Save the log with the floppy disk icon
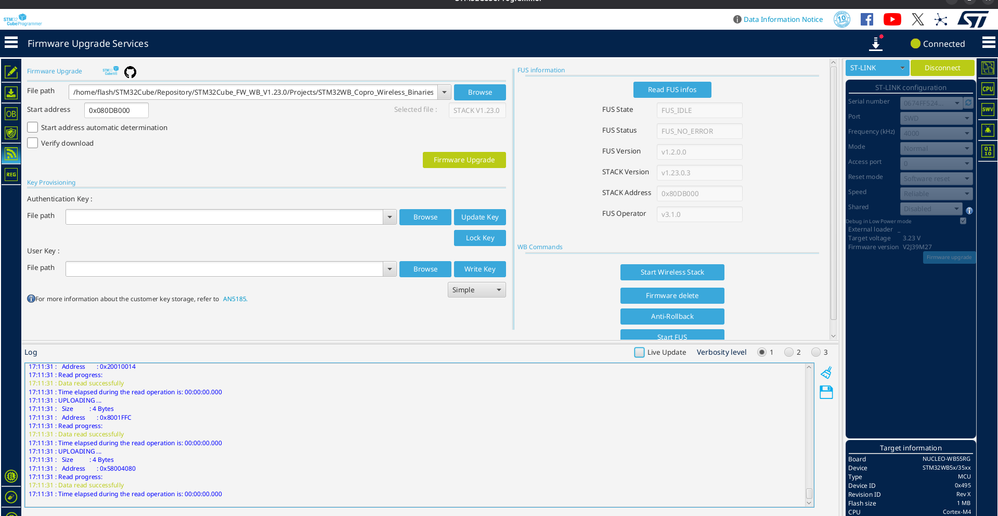 [826, 392]
